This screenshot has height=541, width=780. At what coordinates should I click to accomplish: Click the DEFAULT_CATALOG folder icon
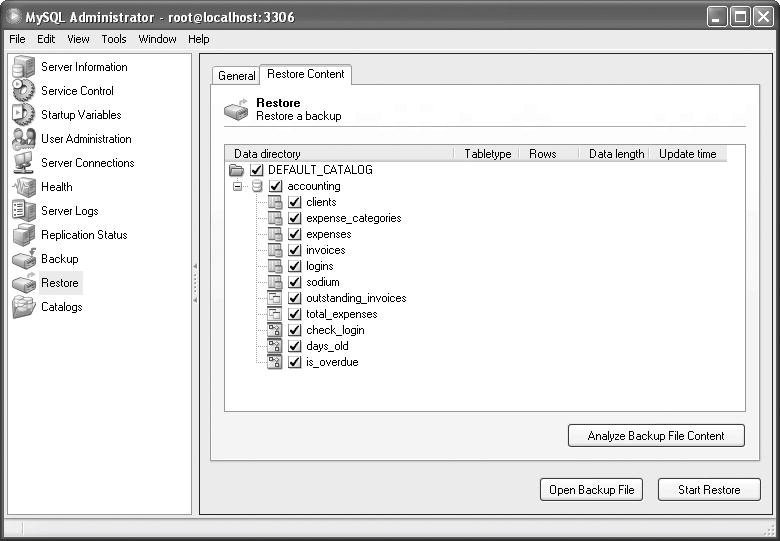point(236,170)
